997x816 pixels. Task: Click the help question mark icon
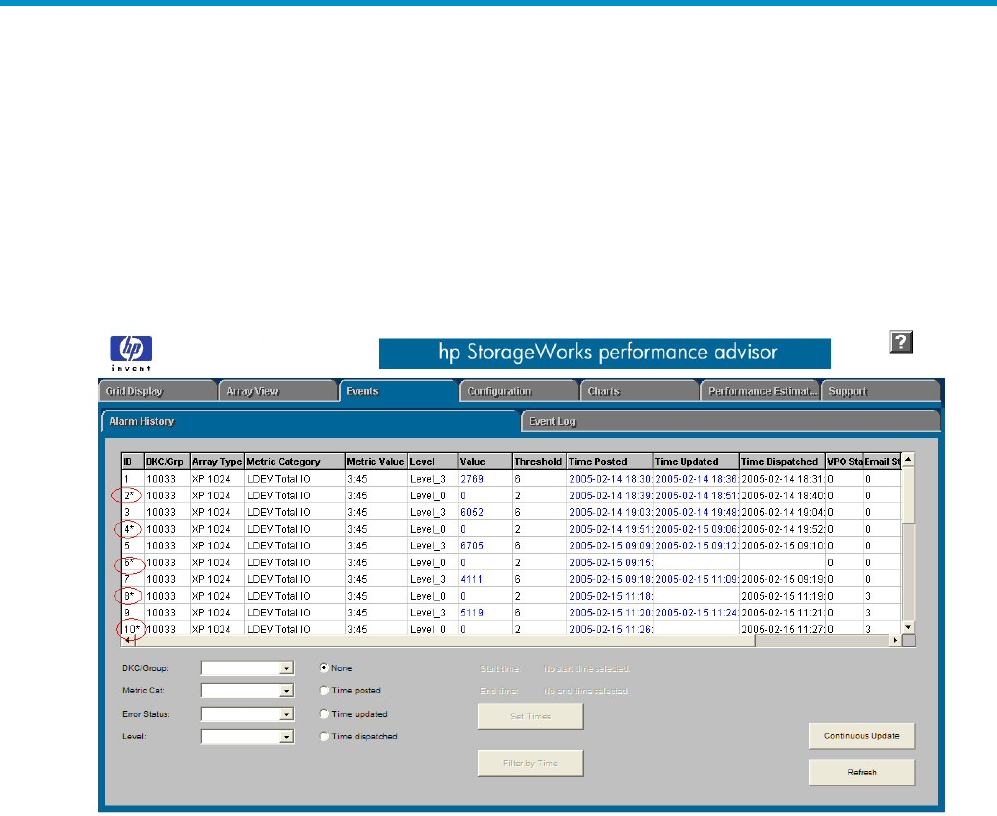point(901,343)
